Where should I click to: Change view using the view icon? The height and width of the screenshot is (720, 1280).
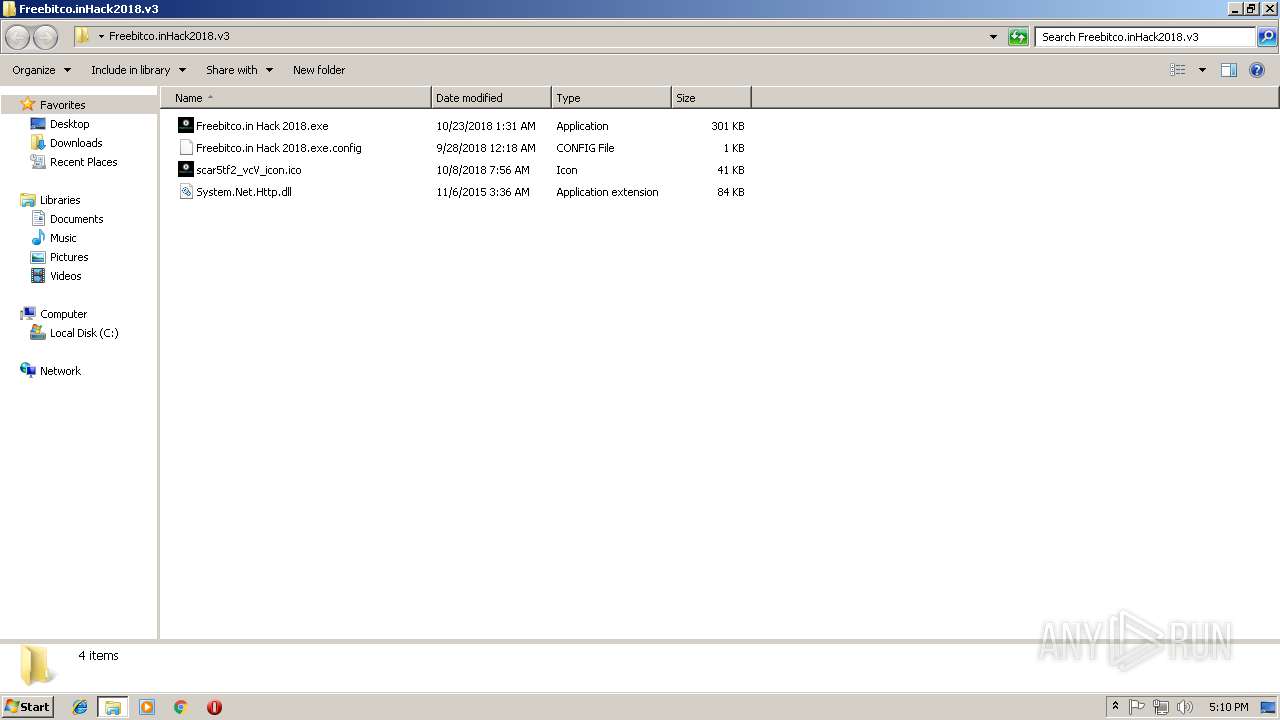click(x=1178, y=70)
